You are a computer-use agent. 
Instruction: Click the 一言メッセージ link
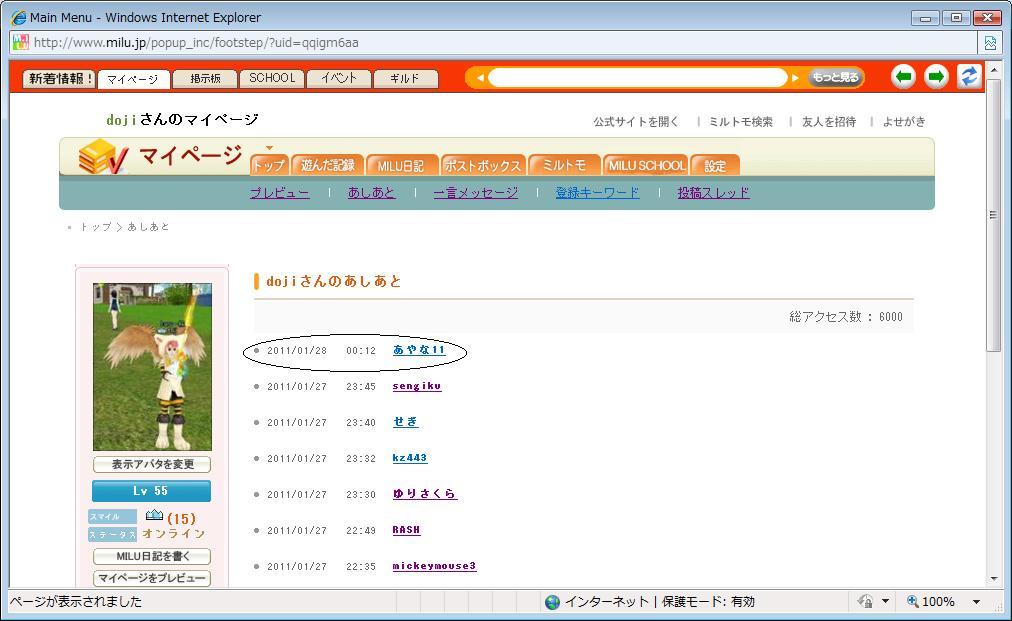[475, 193]
